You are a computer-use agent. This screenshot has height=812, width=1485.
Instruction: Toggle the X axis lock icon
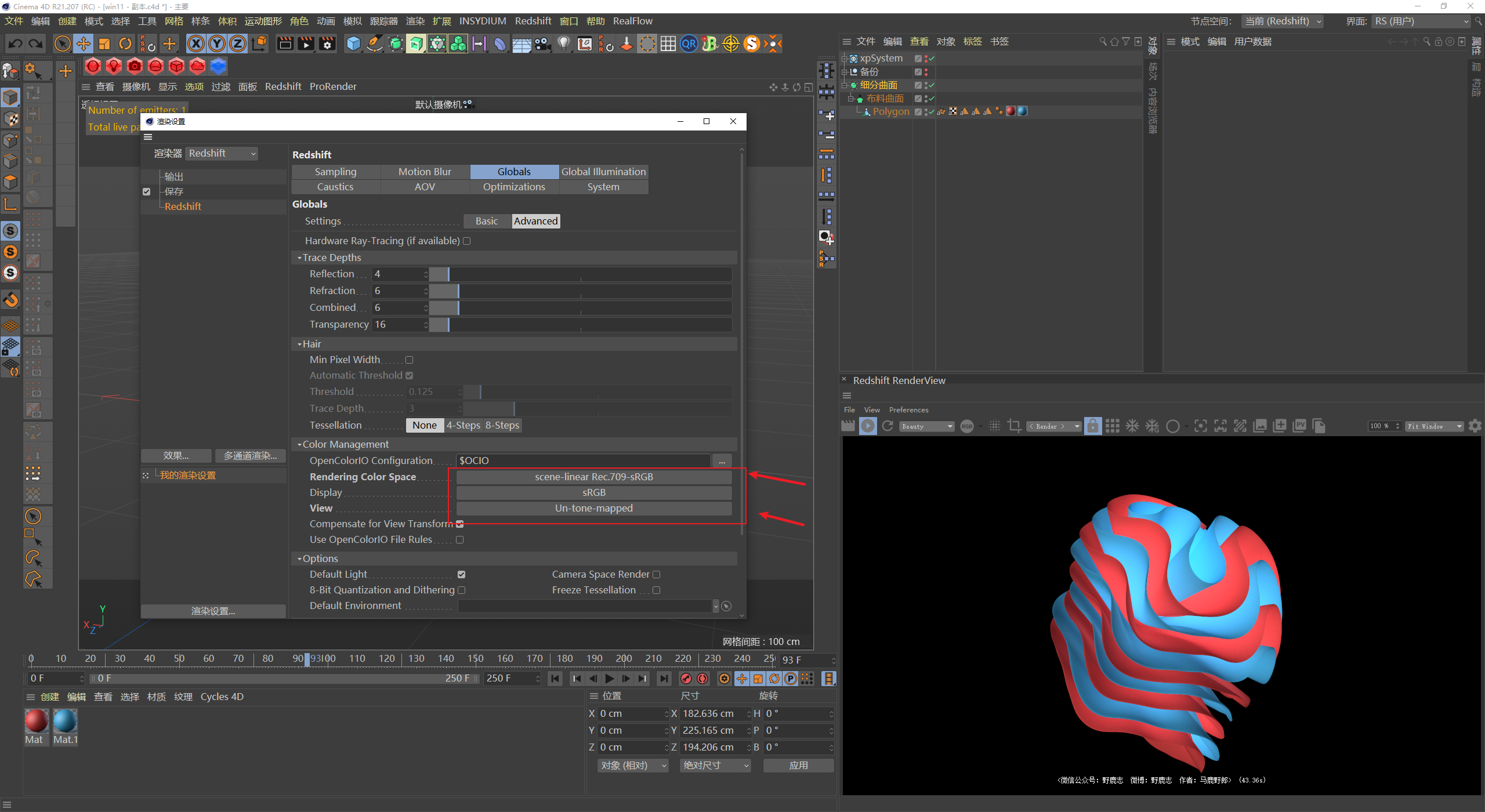pyautogui.click(x=196, y=43)
